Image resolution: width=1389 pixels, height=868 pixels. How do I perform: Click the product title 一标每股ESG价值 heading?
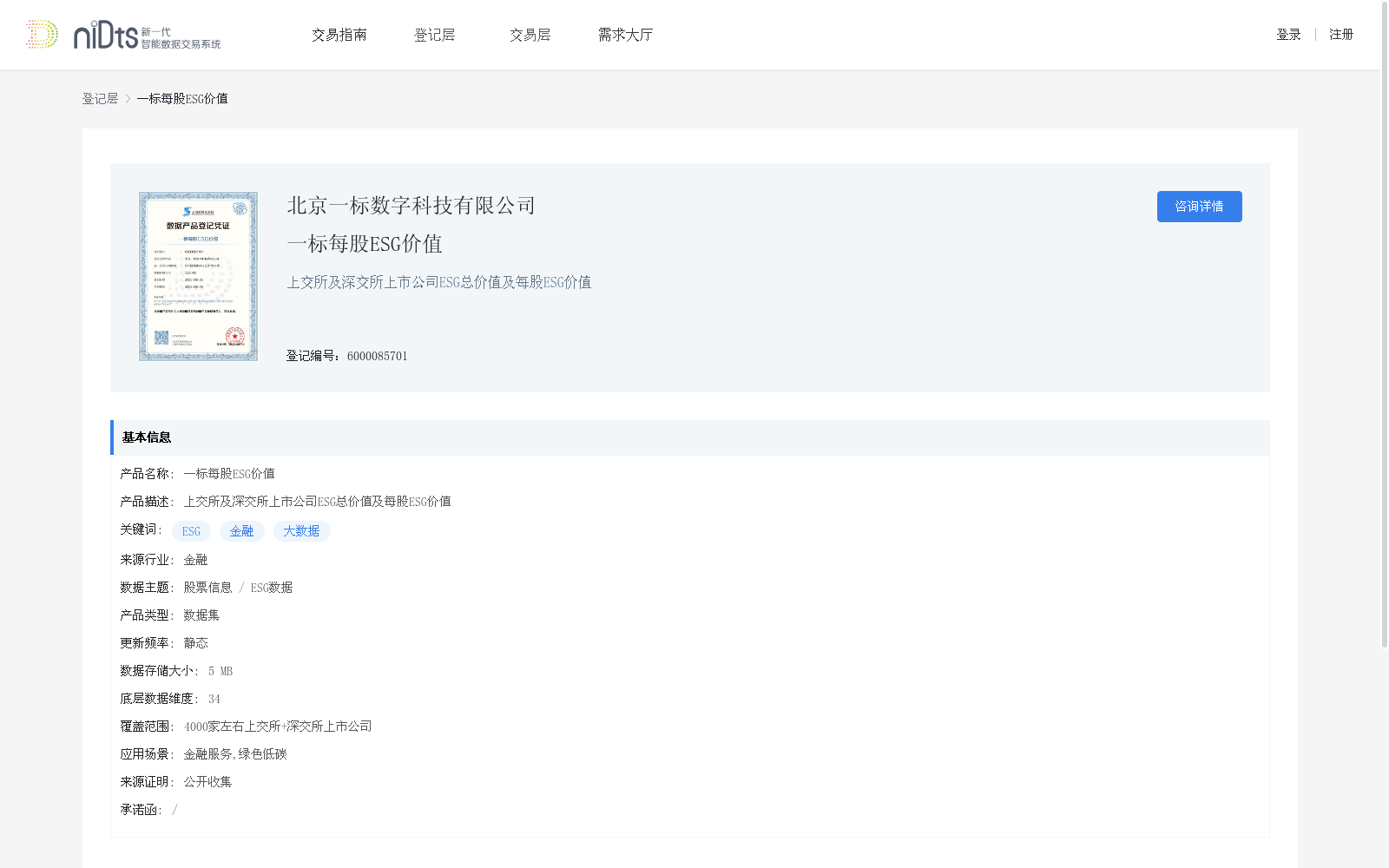point(365,244)
